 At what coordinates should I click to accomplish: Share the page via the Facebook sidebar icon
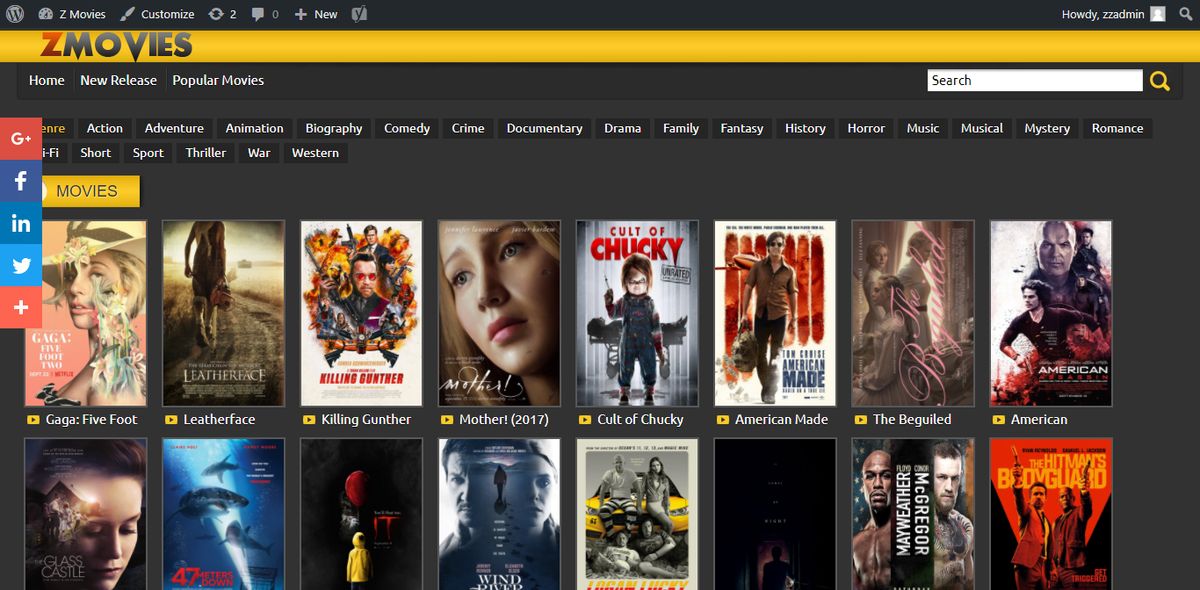coord(21,181)
